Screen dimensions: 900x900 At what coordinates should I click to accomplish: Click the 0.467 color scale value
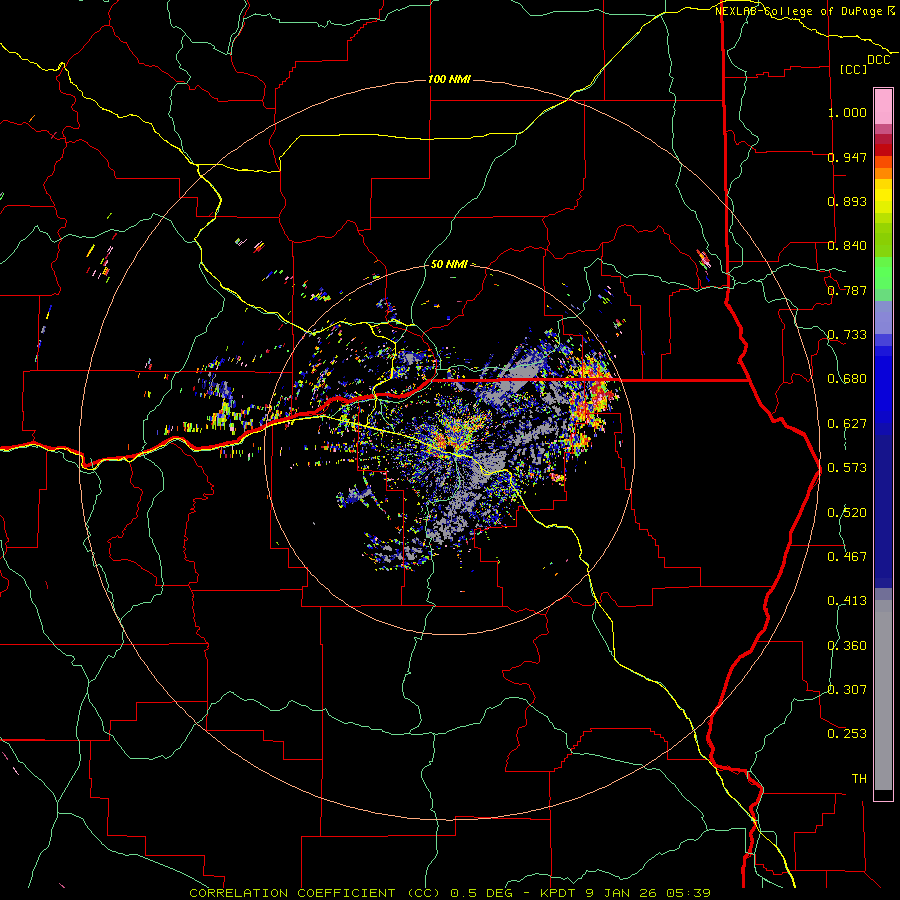click(847, 557)
